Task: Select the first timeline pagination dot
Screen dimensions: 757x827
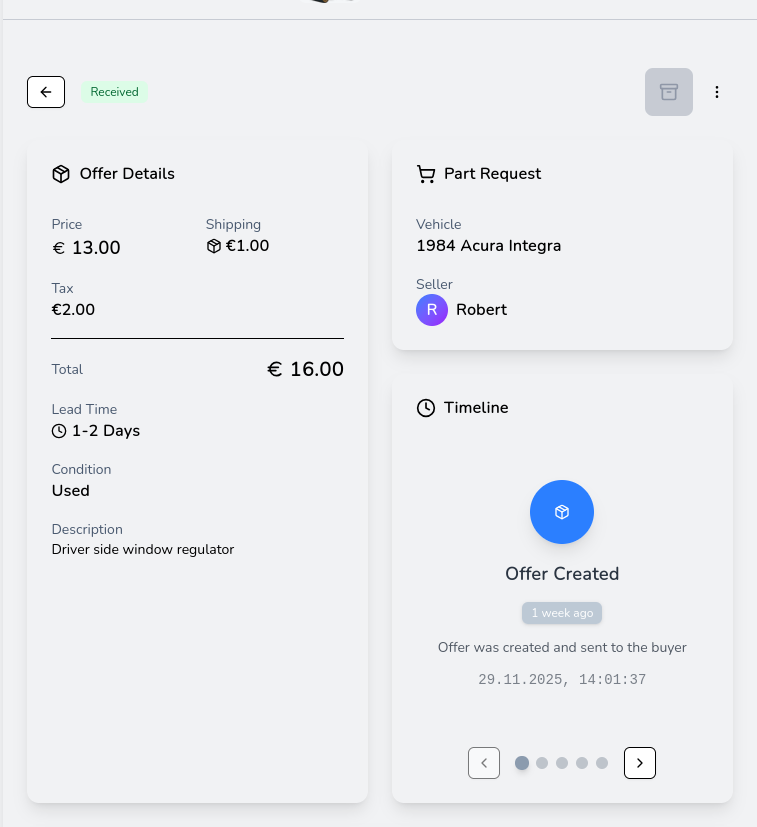Action: coord(522,763)
